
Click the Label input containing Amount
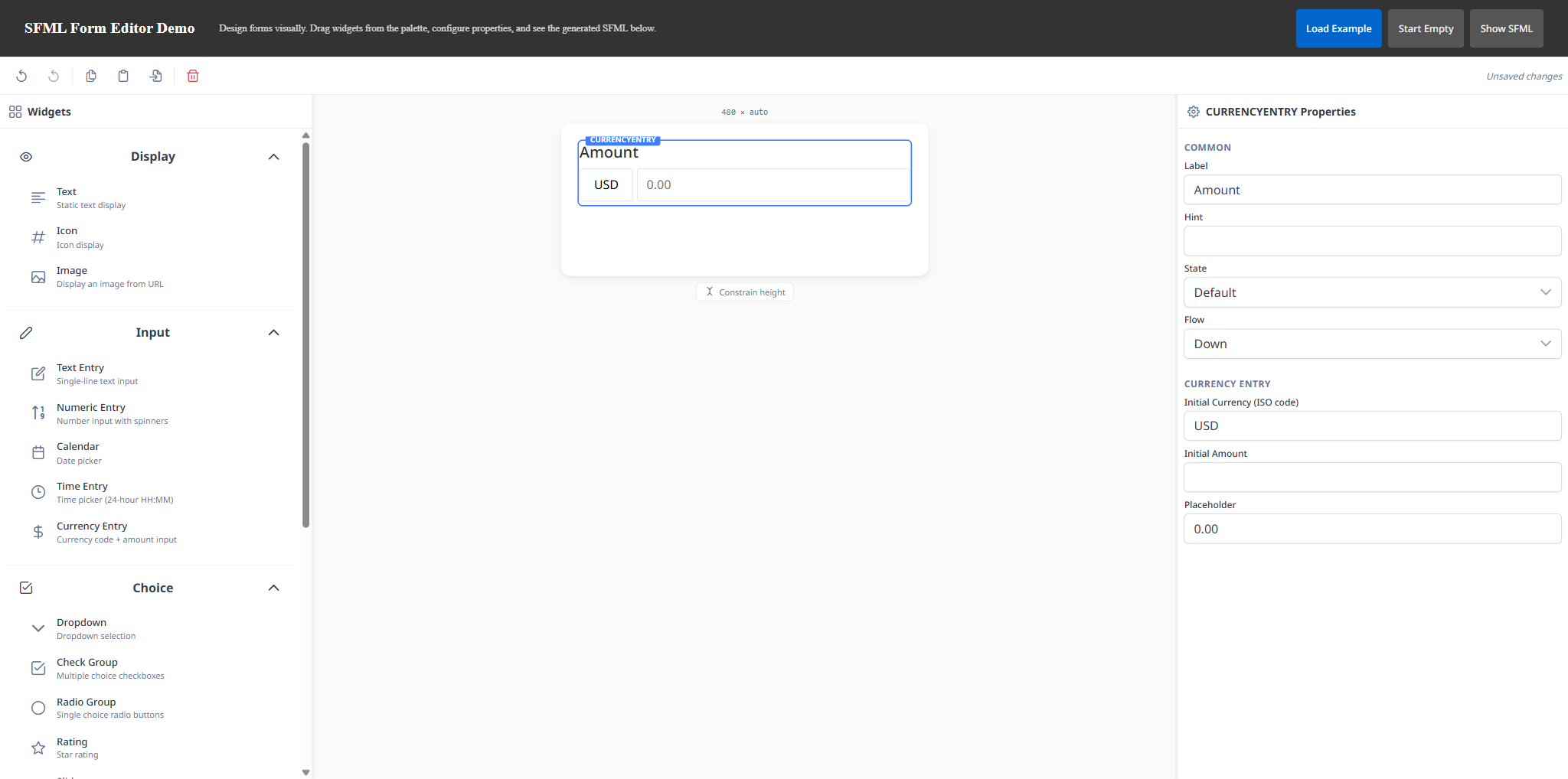[1372, 190]
